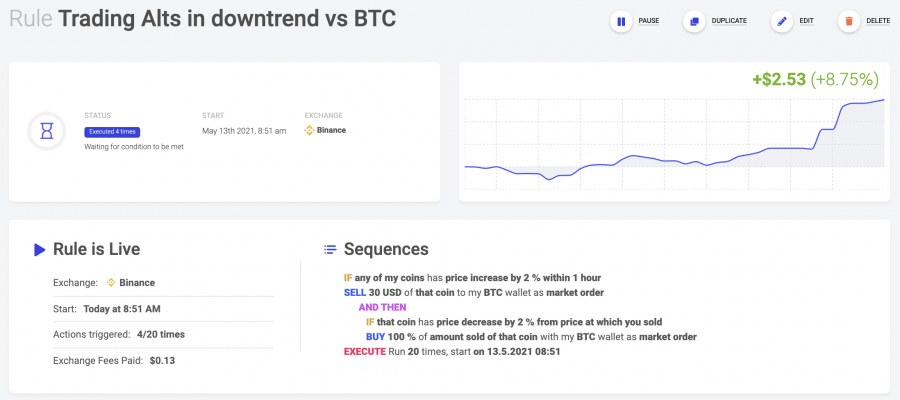Click the Sequences heading
This screenshot has height=400, width=900.
coord(386,249)
